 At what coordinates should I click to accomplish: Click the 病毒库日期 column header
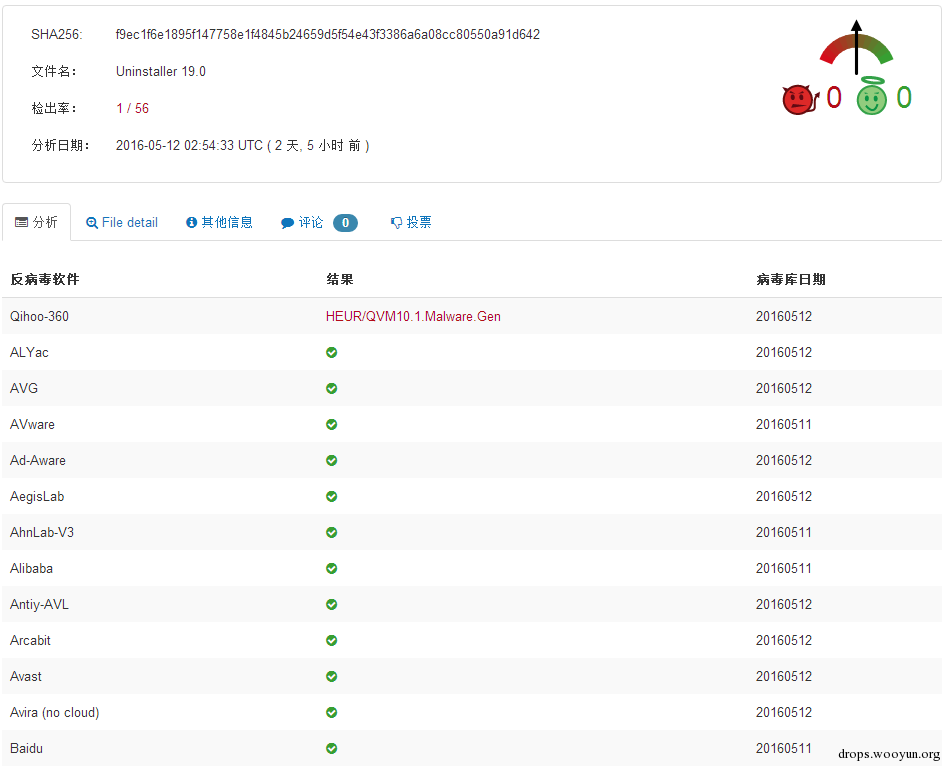click(x=790, y=279)
